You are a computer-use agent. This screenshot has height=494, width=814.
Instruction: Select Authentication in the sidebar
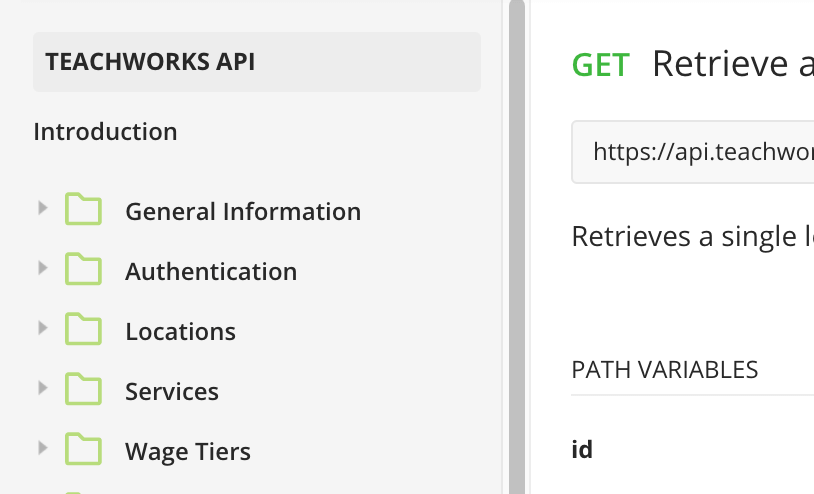(211, 271)
